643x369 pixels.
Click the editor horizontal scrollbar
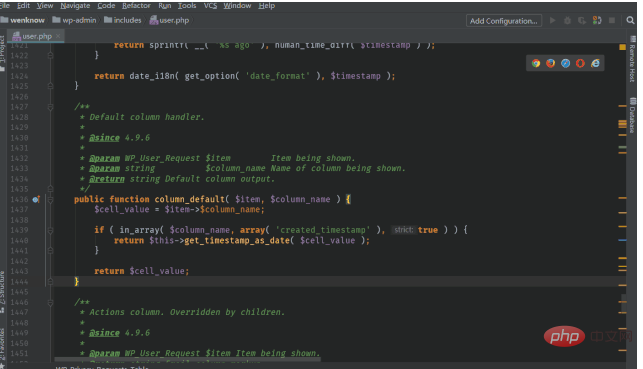click(187, 360)
